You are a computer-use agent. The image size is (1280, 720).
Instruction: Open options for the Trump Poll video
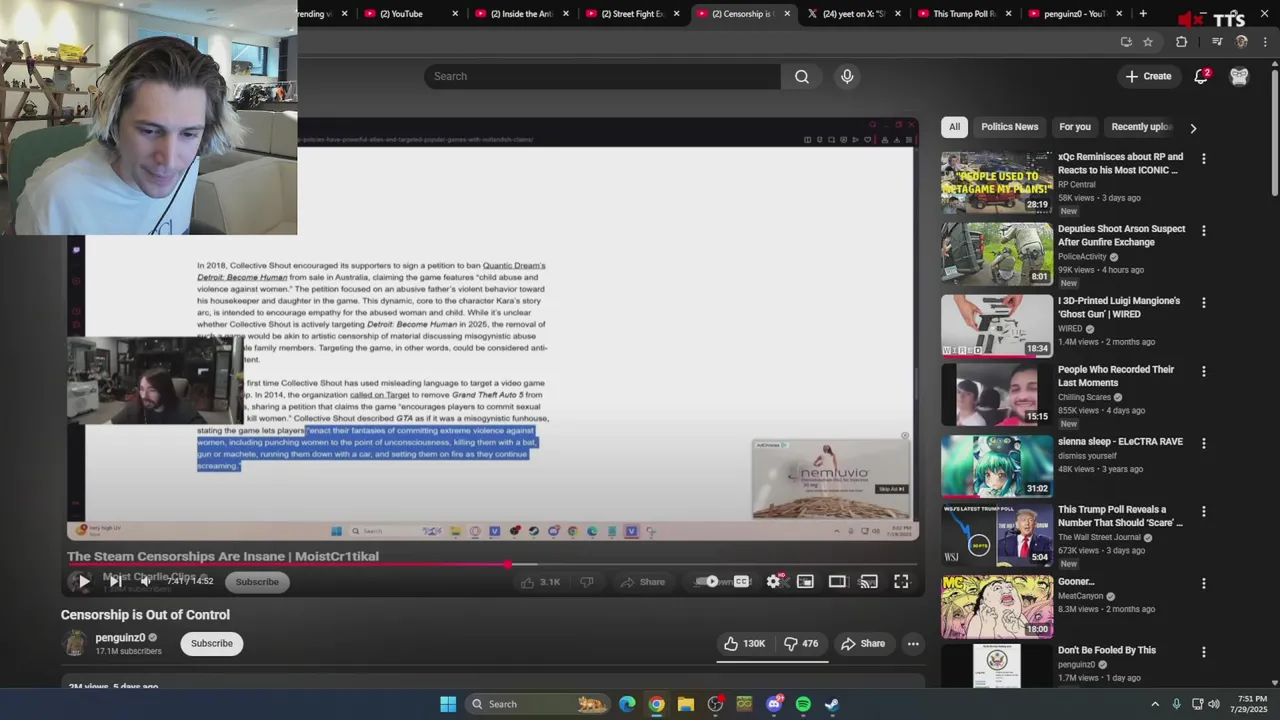[1203, 511]
